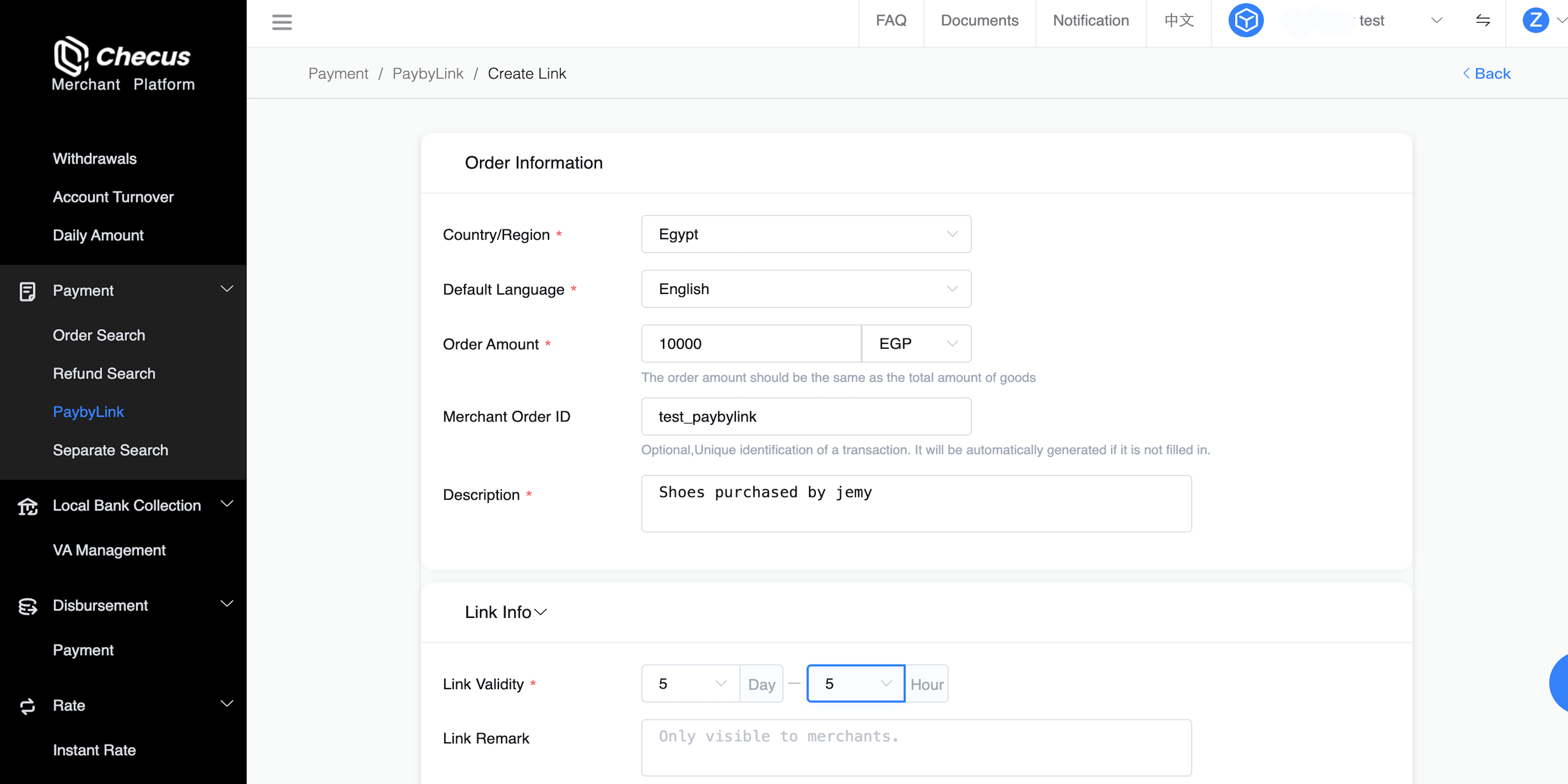Image resolution: width=1568 pixels, height=784 pixels.
Task: Click the Back link
Action: [1486, 74]
